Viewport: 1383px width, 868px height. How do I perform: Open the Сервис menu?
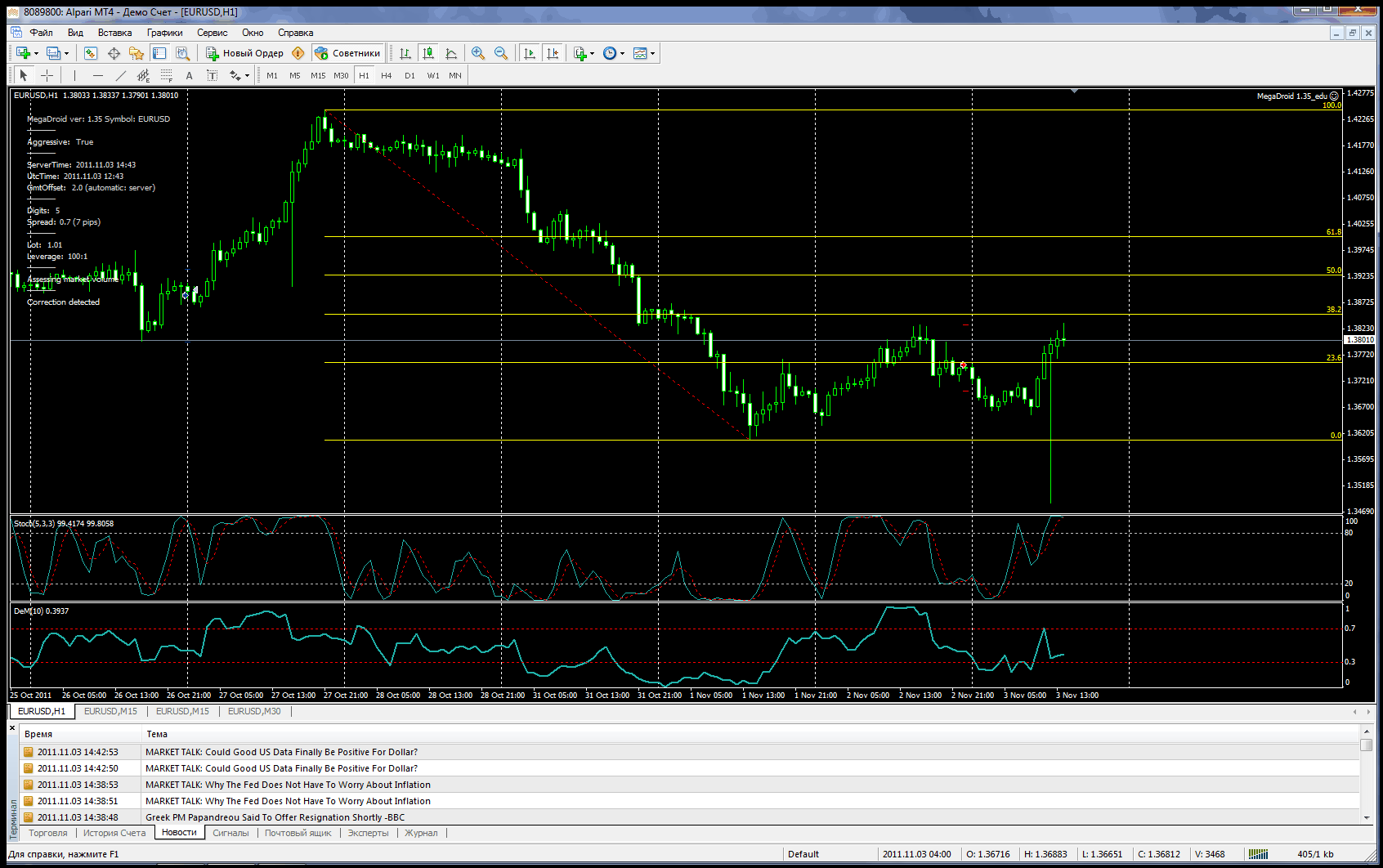pos(212,33)
